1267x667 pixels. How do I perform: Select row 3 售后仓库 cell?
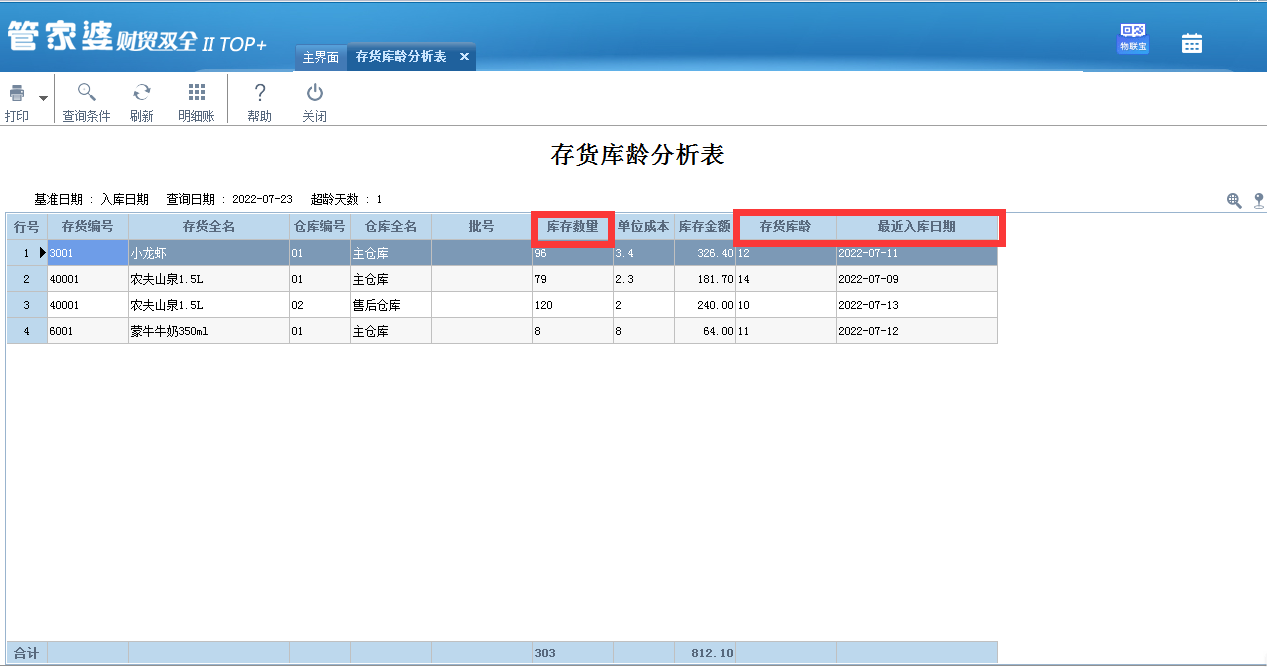point(390,305)
